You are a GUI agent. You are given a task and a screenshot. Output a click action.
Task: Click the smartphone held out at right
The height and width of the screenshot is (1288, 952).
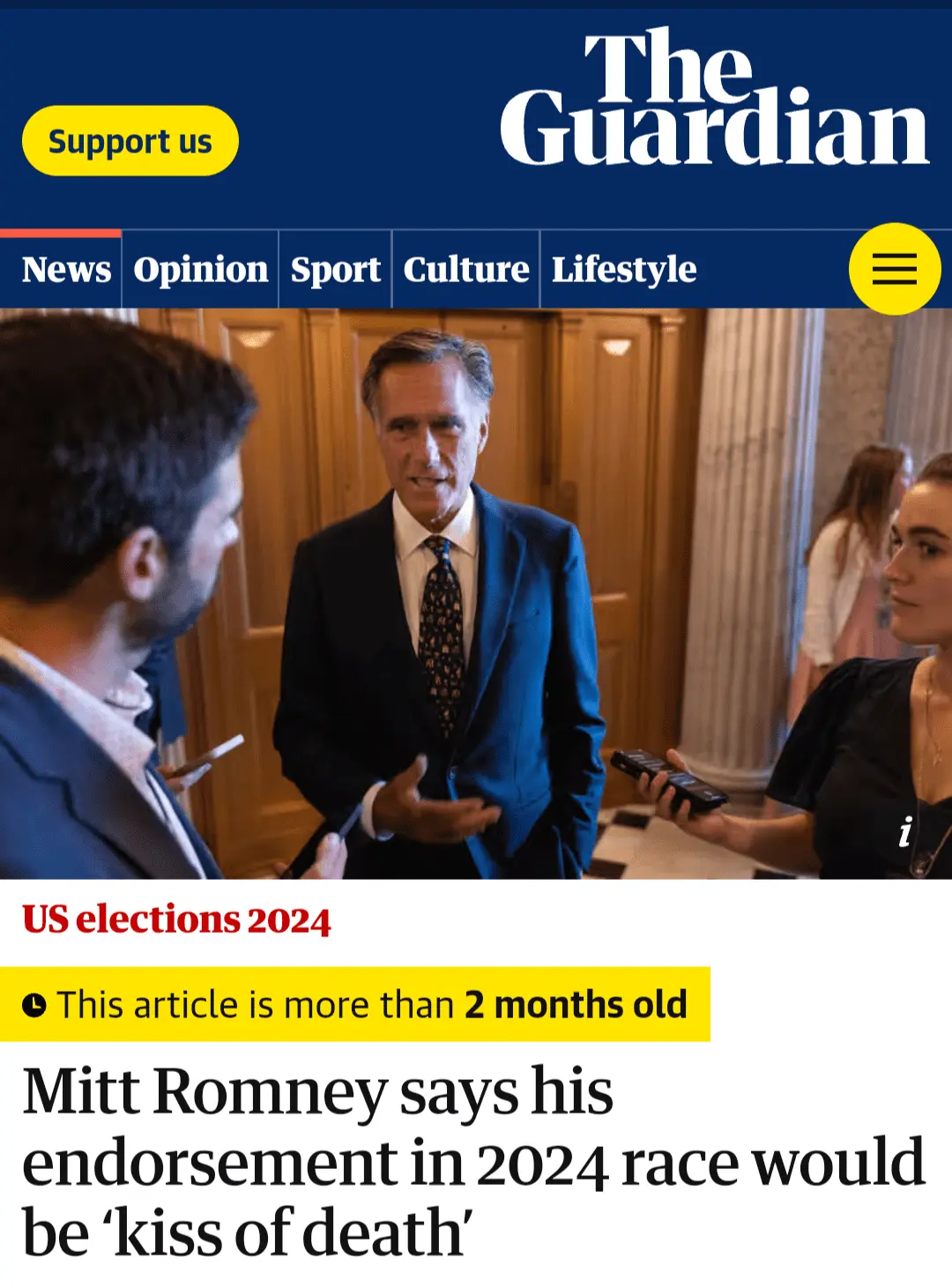pos(668,779)
